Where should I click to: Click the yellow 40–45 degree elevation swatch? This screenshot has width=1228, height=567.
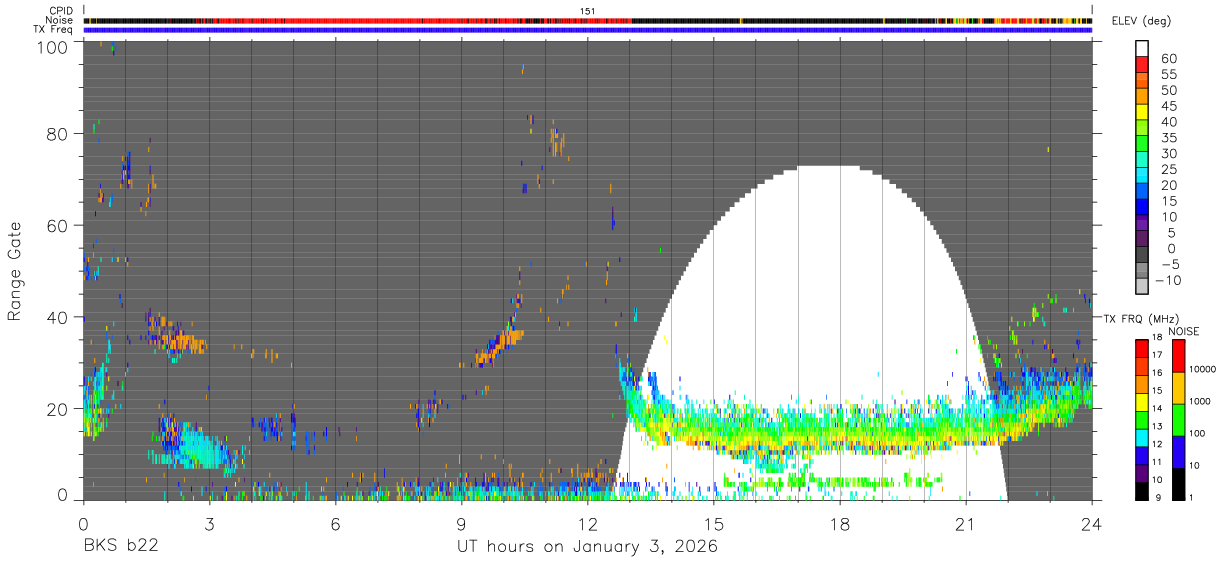click(1142, 113)
